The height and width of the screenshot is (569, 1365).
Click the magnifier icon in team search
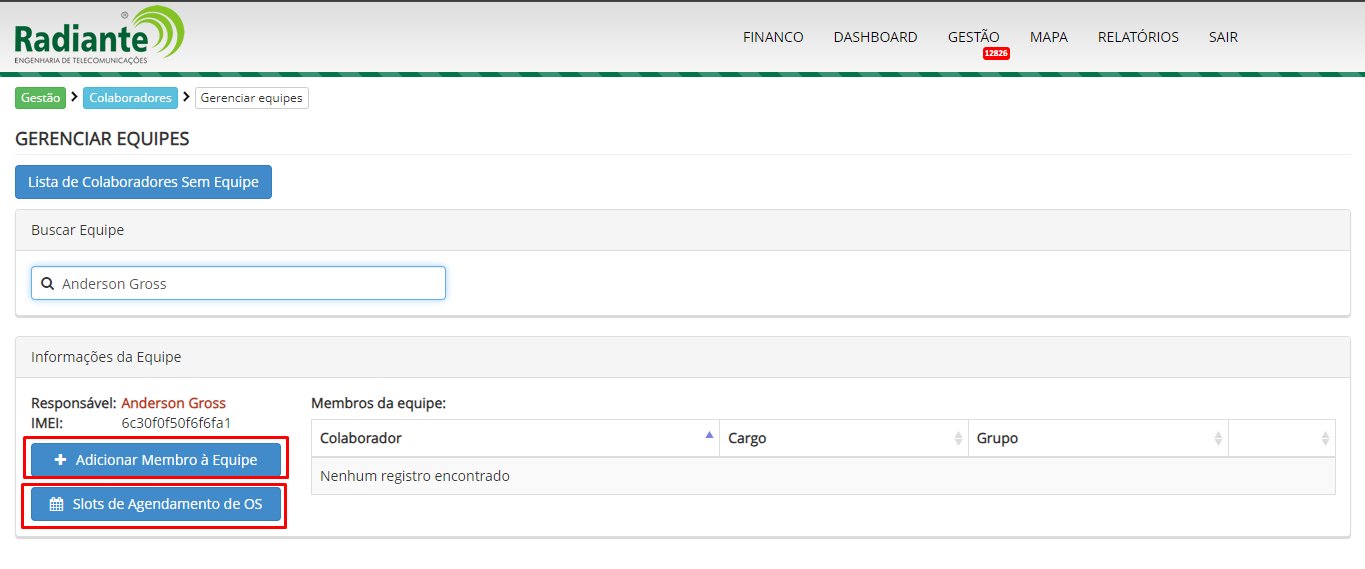(47, 284)
